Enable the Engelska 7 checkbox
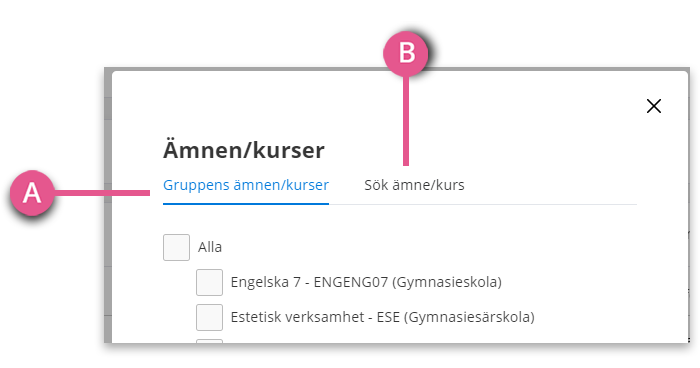The height and width of the screenshot is (368, 700). click(209, 282)
